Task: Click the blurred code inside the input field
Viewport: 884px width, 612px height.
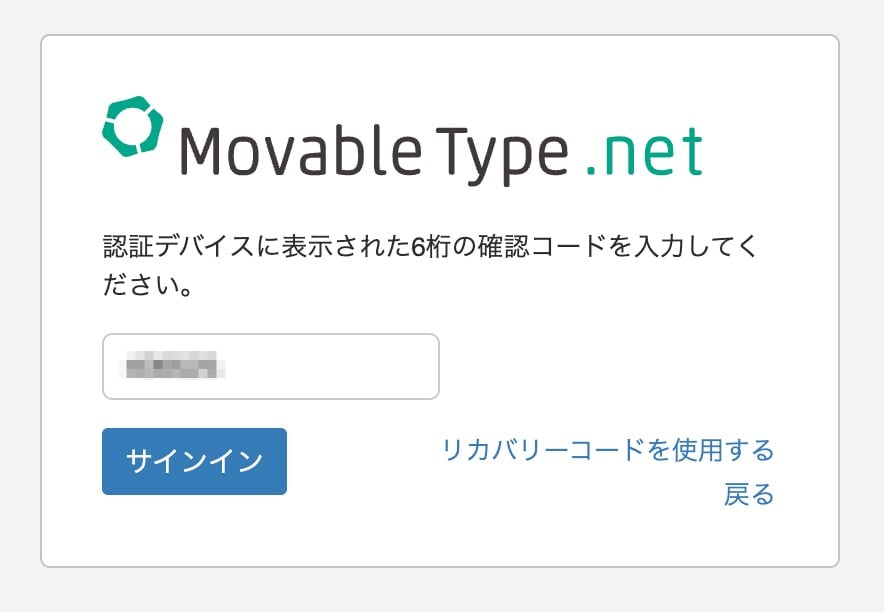Action: (x=169, y=367)
